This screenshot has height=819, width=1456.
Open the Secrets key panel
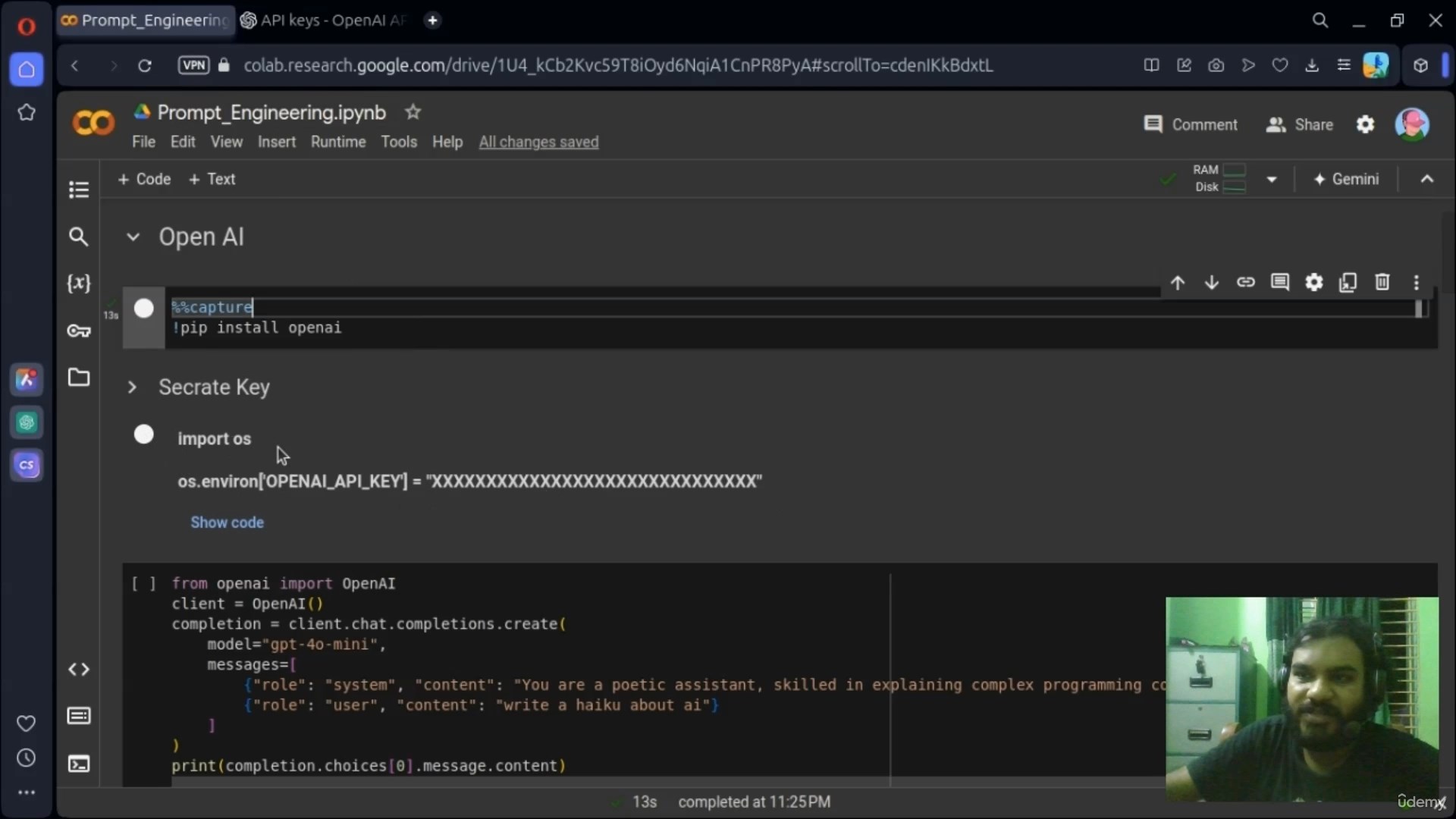[79, 331]
